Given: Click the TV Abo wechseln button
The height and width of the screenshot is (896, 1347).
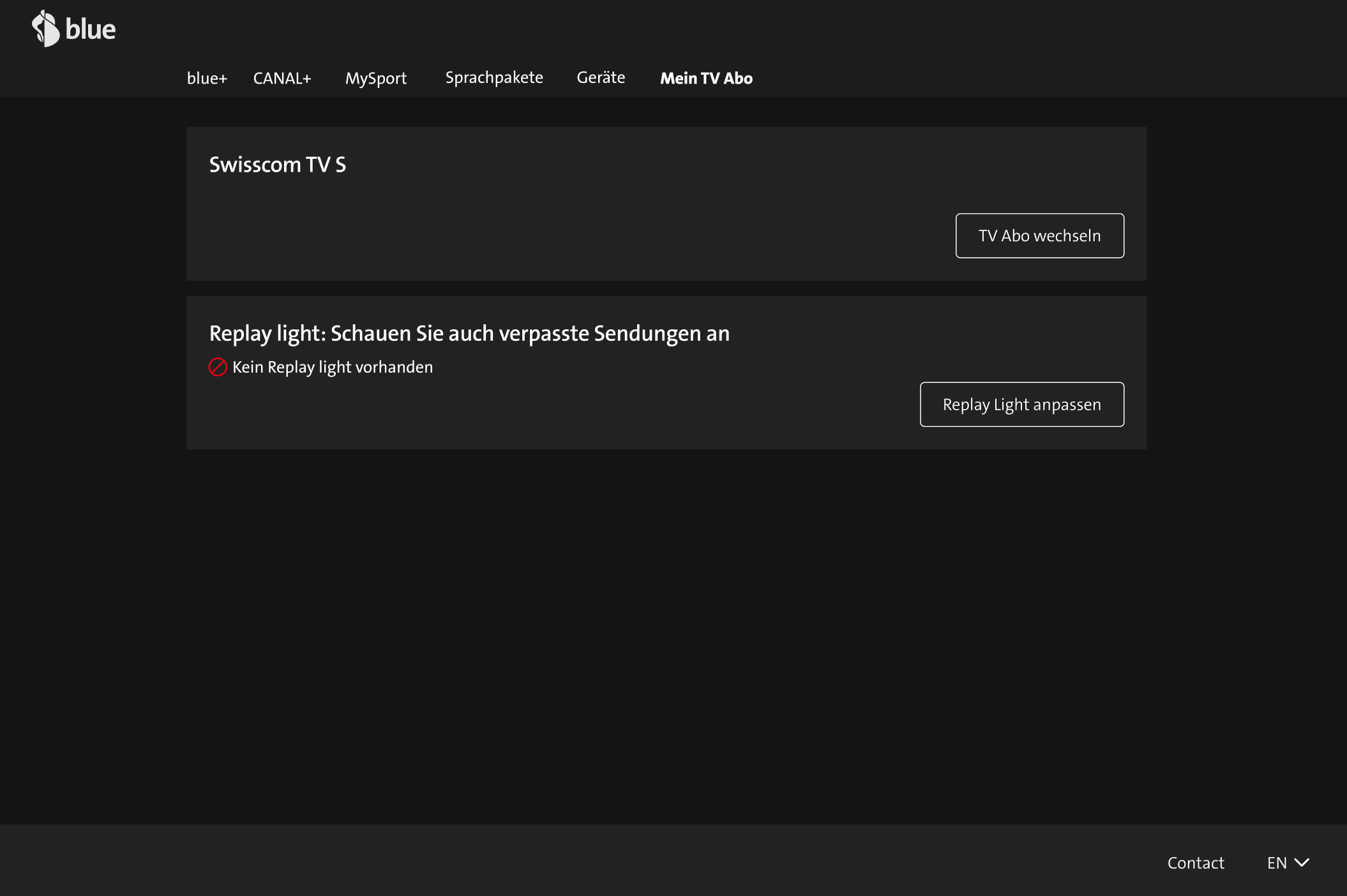Looking at the screenshot, I should click(x=1040, y=235).
